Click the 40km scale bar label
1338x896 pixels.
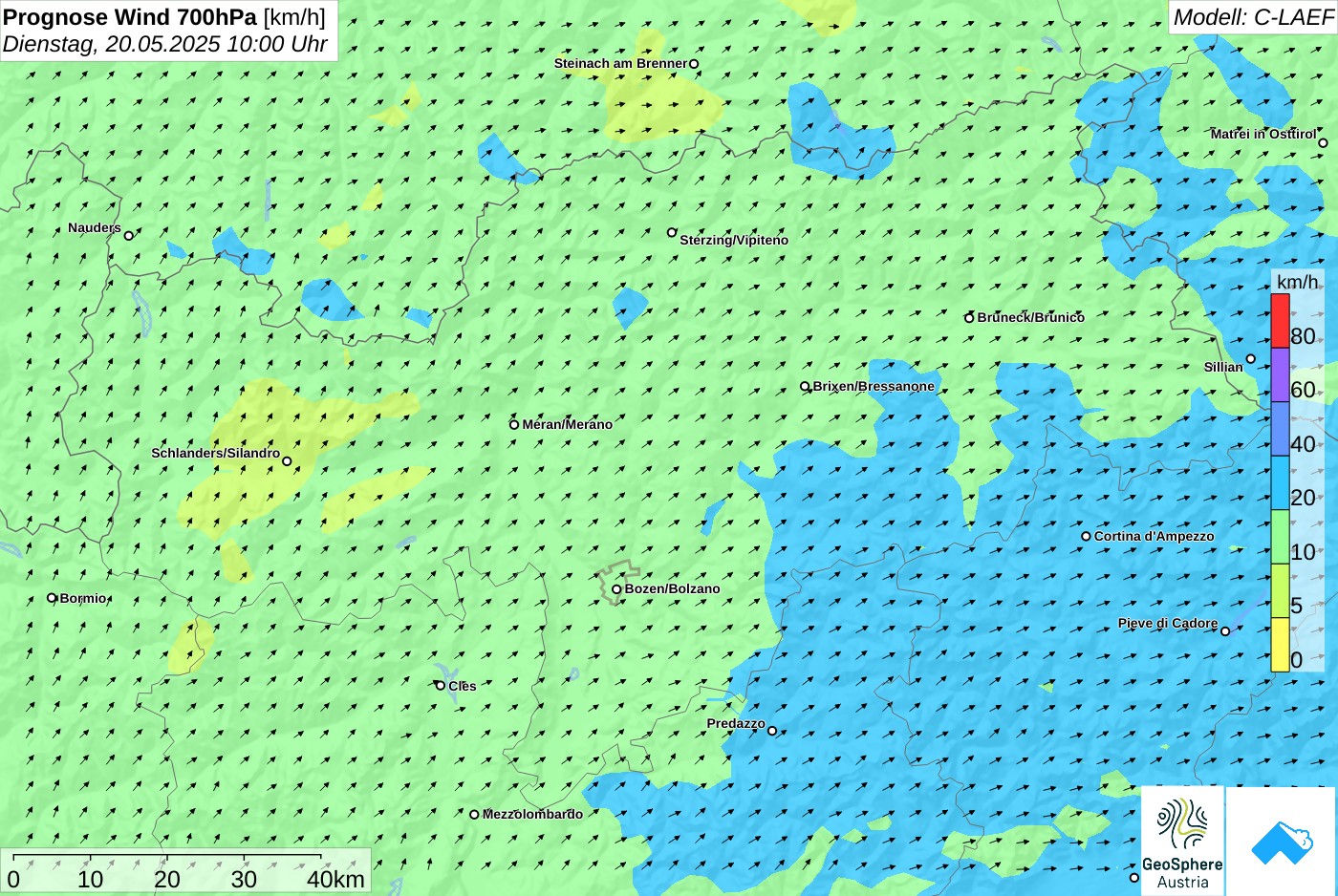[x=335, y=880]
